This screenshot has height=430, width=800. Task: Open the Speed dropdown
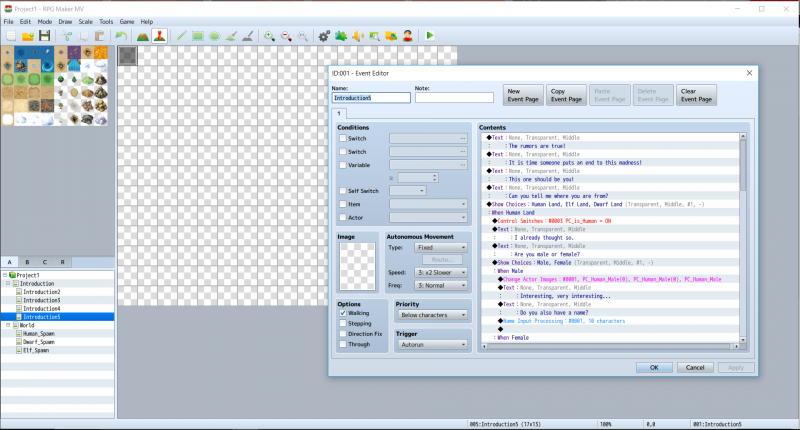441,272
